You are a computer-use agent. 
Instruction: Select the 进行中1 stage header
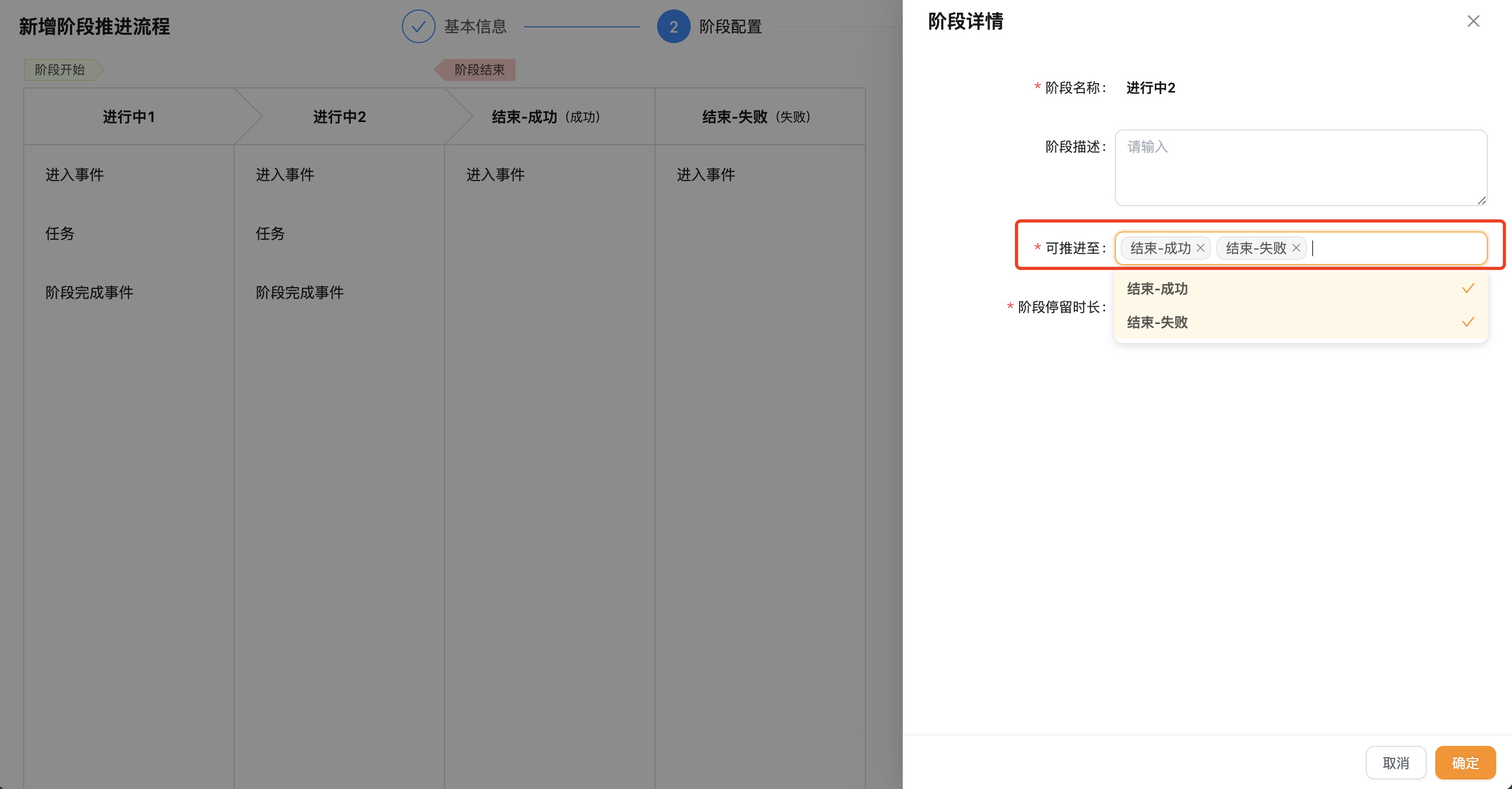tap(128, 117)
